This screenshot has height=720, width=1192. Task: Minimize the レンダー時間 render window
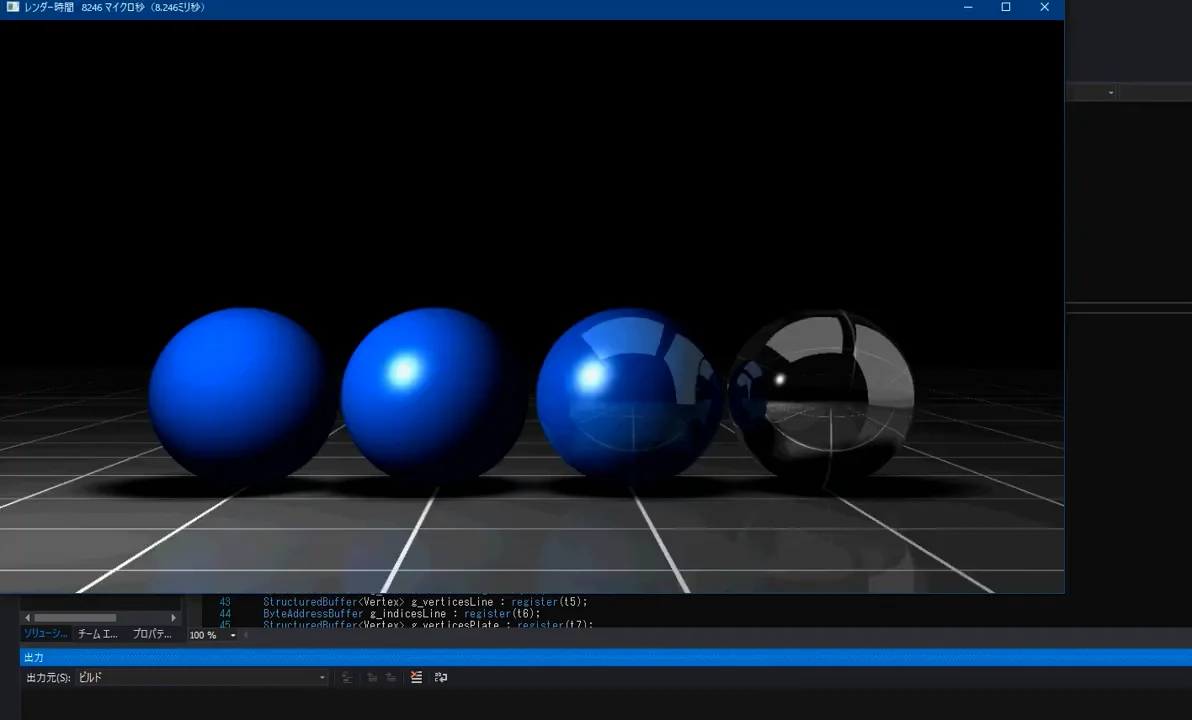pos(968,8)
